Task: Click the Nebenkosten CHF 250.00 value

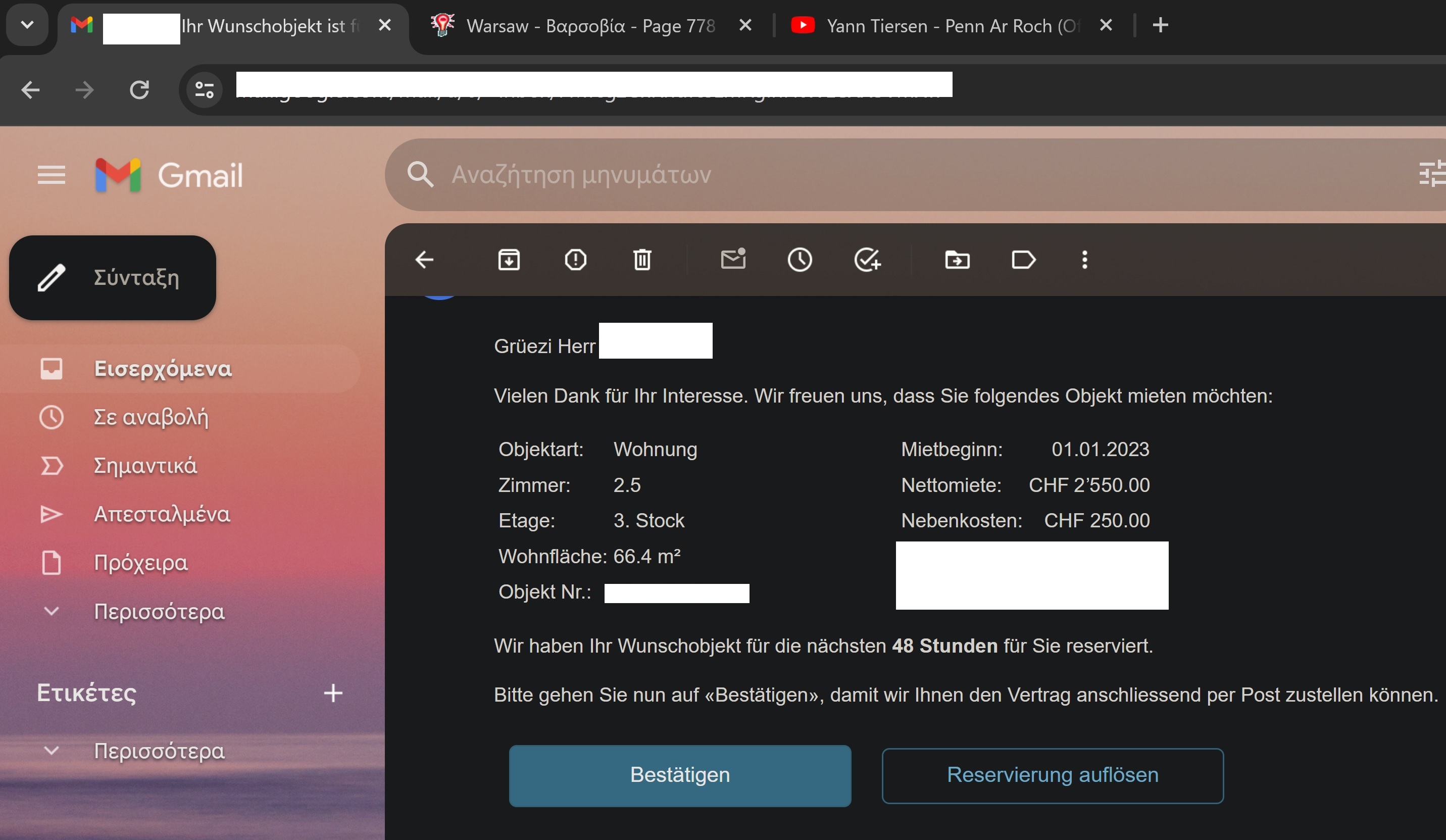Action: pyautogui.click(x=1097, y=520)
